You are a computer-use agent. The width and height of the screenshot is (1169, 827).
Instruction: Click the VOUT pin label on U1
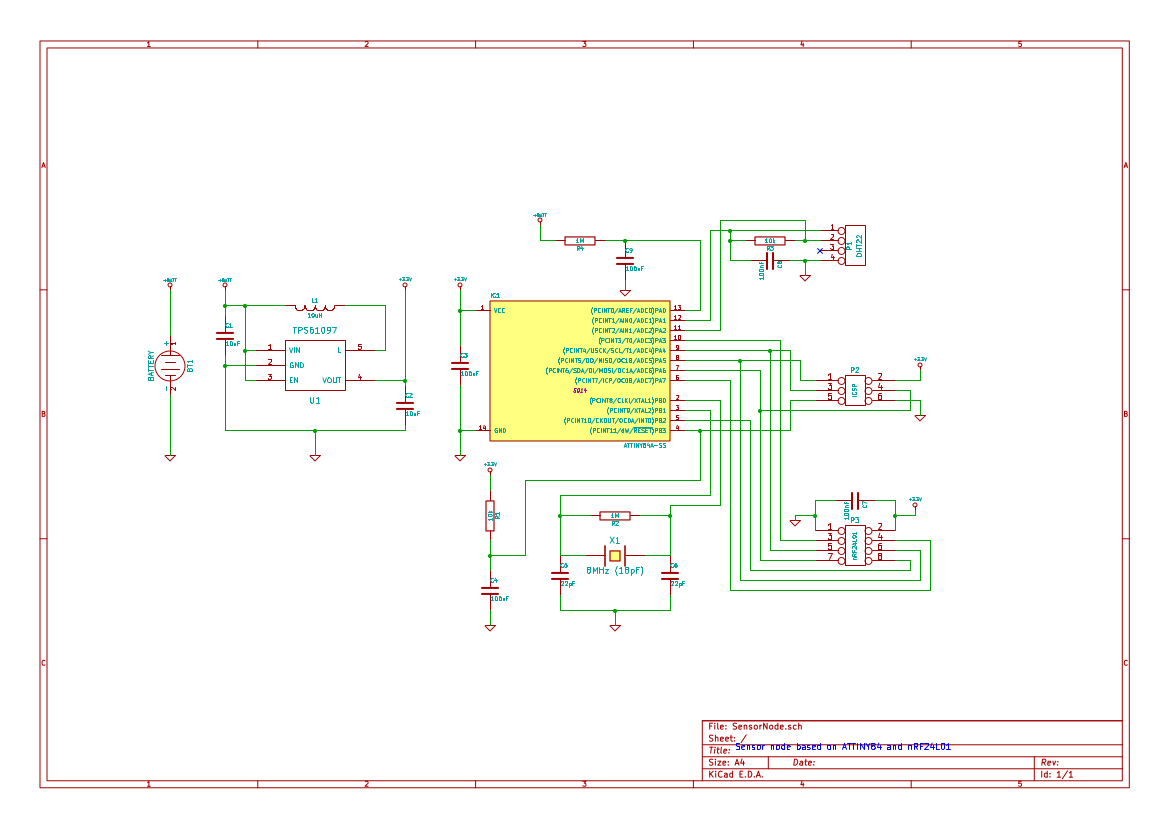[332, 380]
